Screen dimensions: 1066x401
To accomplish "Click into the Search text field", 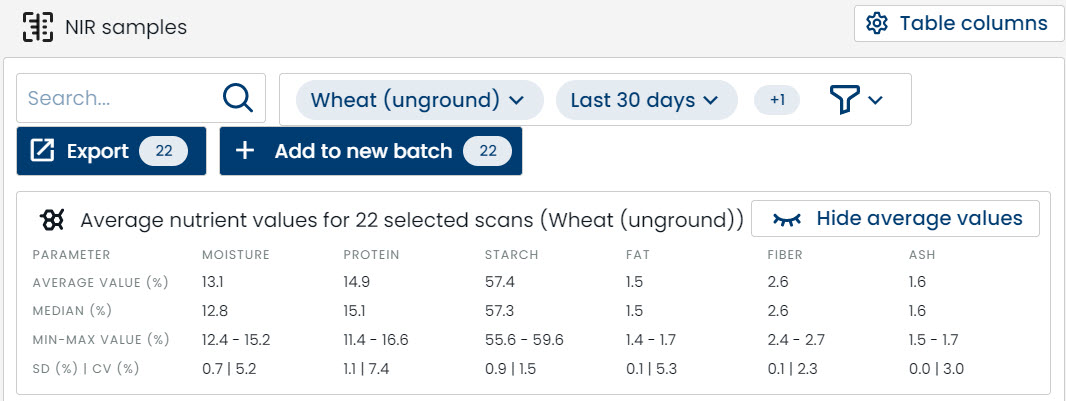I will 120,99.
